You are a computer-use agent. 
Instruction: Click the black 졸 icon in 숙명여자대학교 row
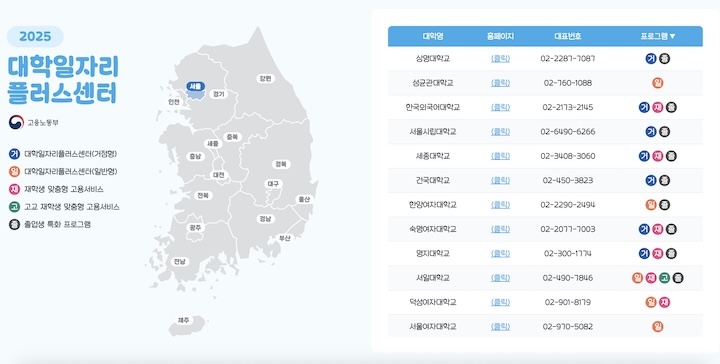[x=671, y=229]
